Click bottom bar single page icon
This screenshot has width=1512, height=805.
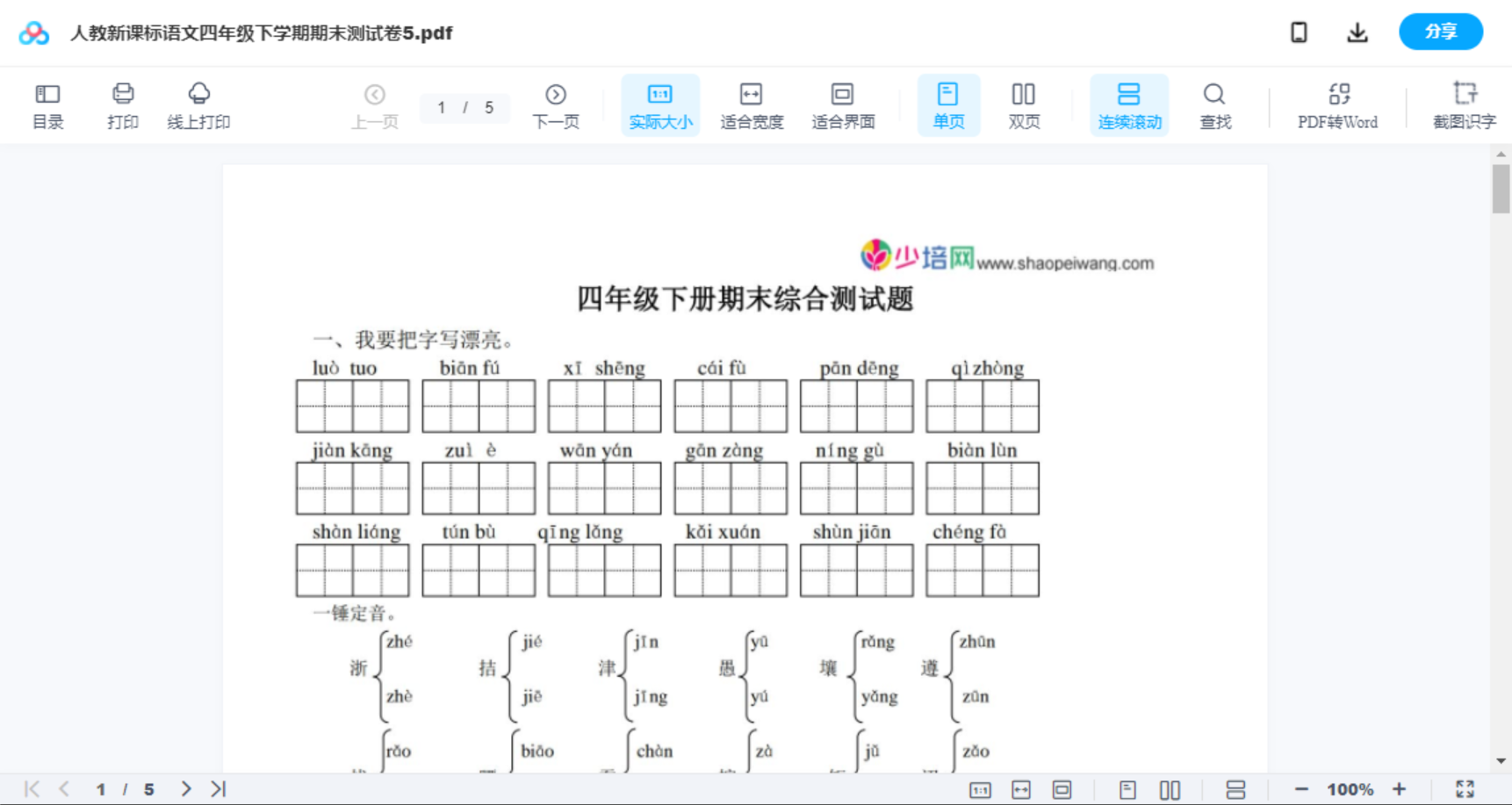coord(1128,790)
